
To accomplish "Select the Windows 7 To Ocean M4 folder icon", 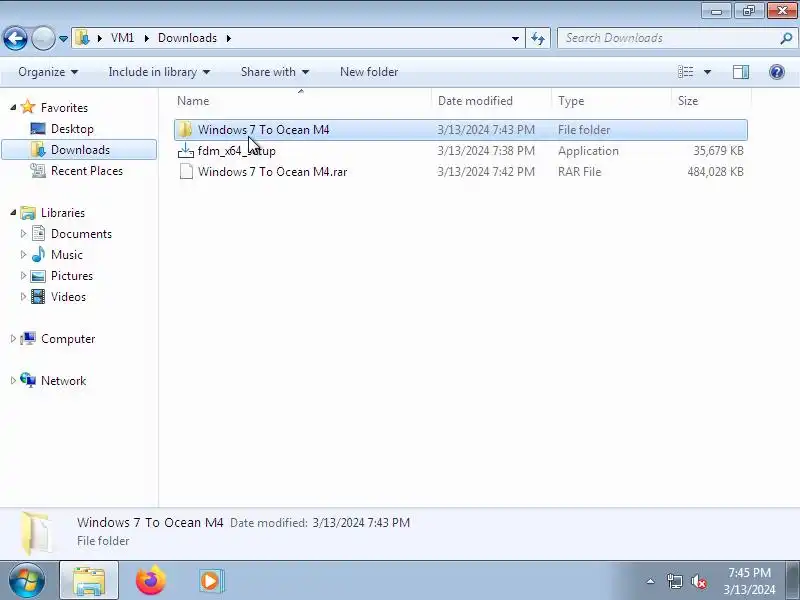I will pos(185,130).
